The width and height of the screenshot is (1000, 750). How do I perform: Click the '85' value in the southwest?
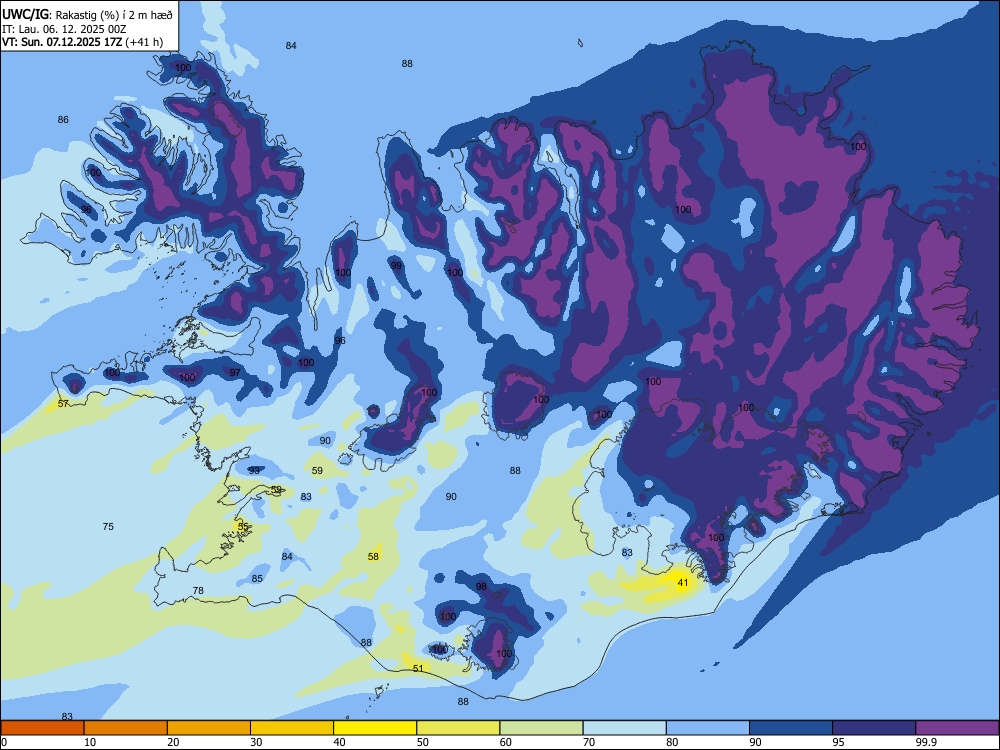(257, 578)
